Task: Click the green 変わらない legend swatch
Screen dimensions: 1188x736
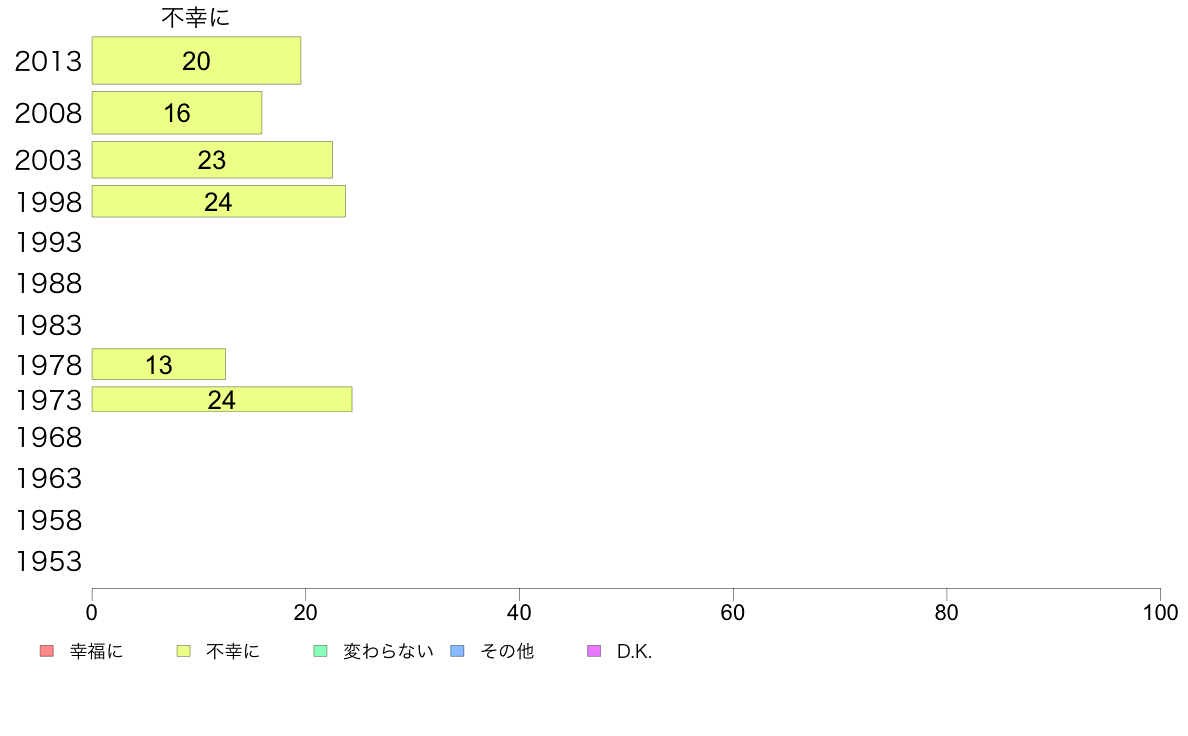Action: click(x=320, y=651)
